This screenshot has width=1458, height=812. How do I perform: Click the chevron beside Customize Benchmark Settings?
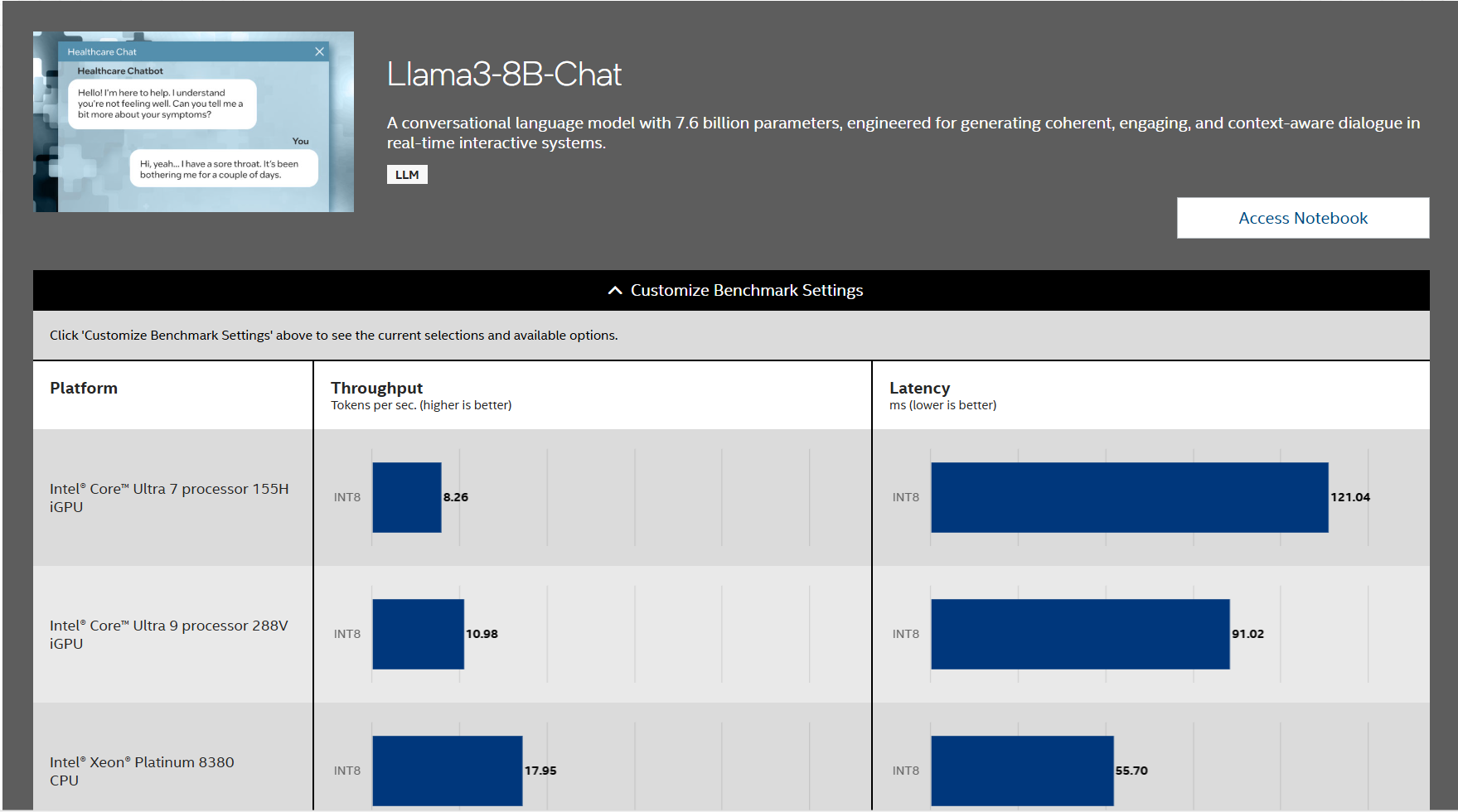point(615,291)
